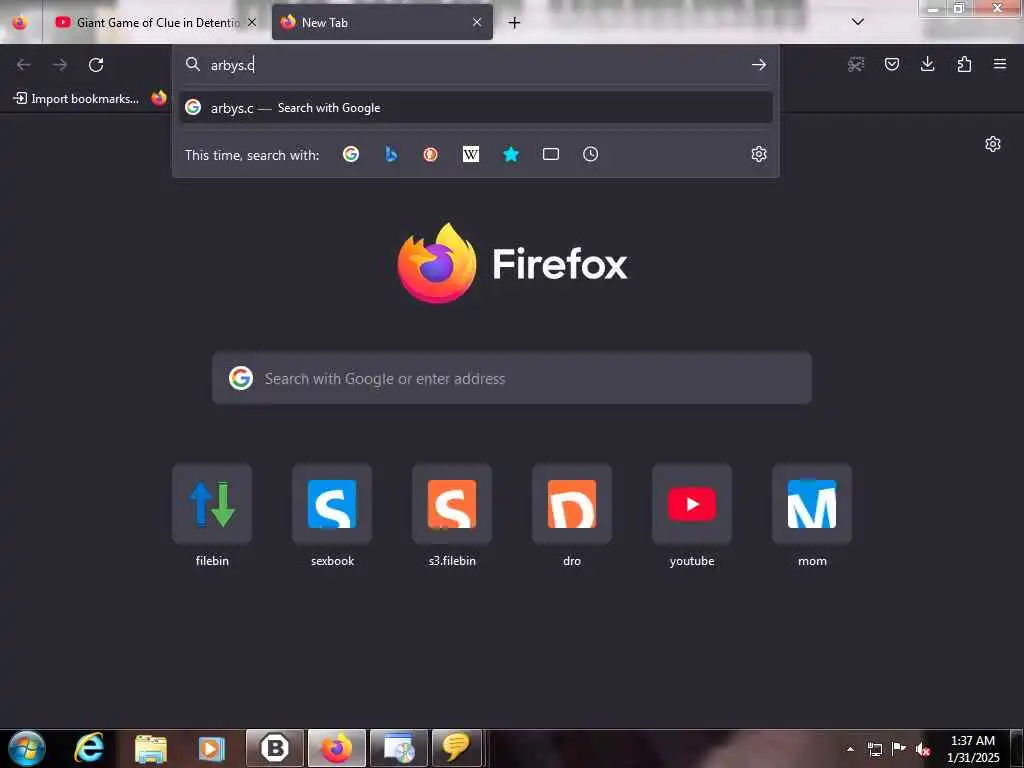
Task: Search this time with Google
Action: tap(351, 154)
